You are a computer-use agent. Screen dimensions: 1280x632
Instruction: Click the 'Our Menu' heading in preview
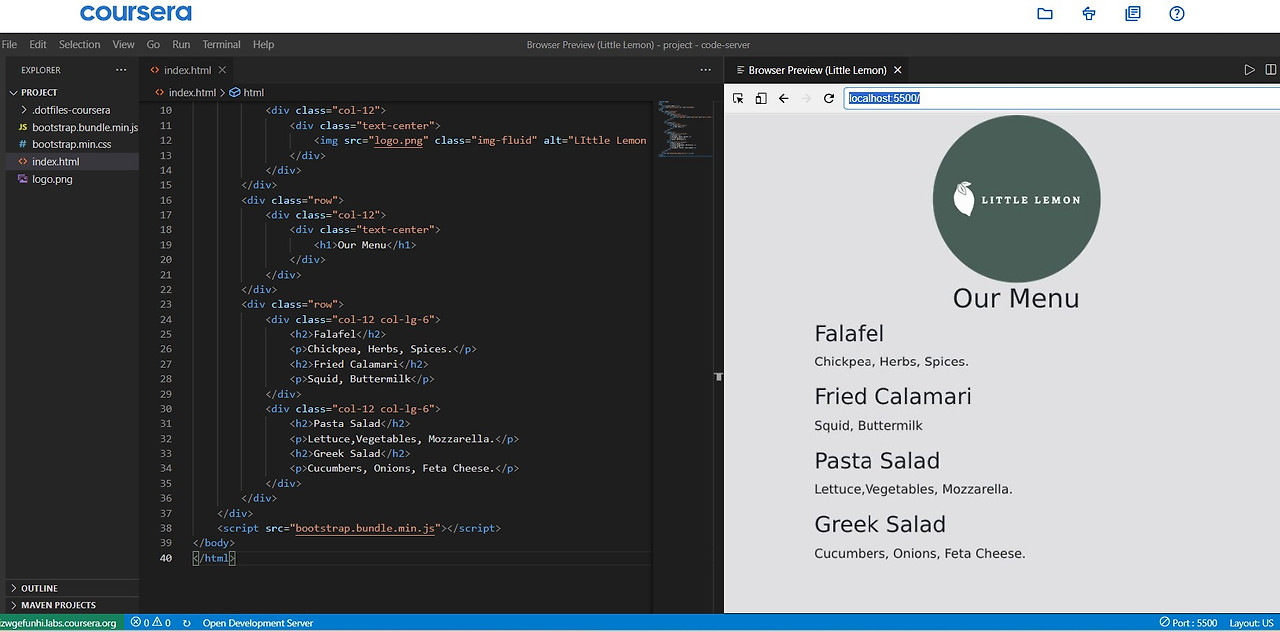(x=1016, y=298)
